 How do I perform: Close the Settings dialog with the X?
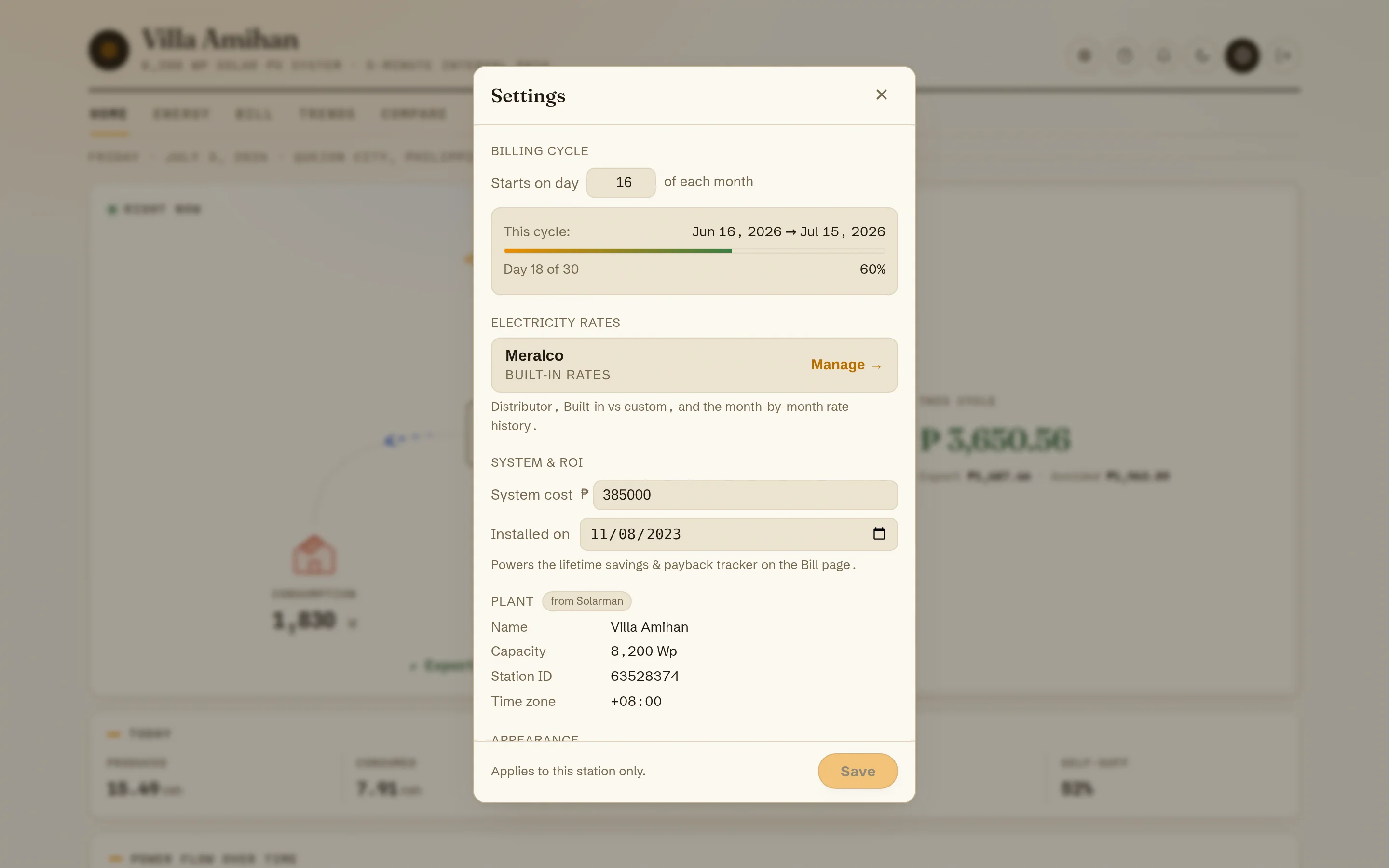click(881, 95)
